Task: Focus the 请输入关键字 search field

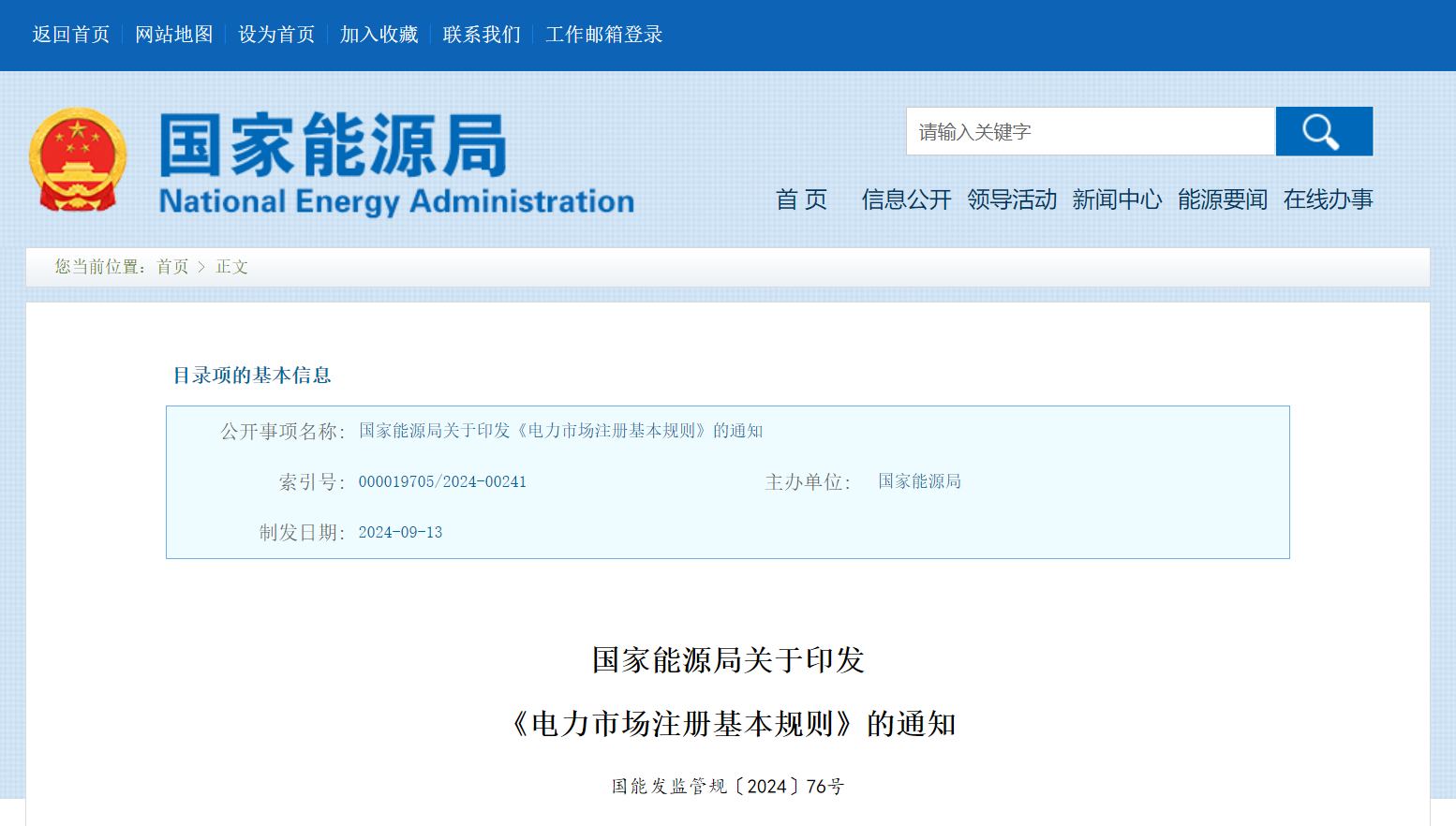Action: click(x=1090, y=131)
